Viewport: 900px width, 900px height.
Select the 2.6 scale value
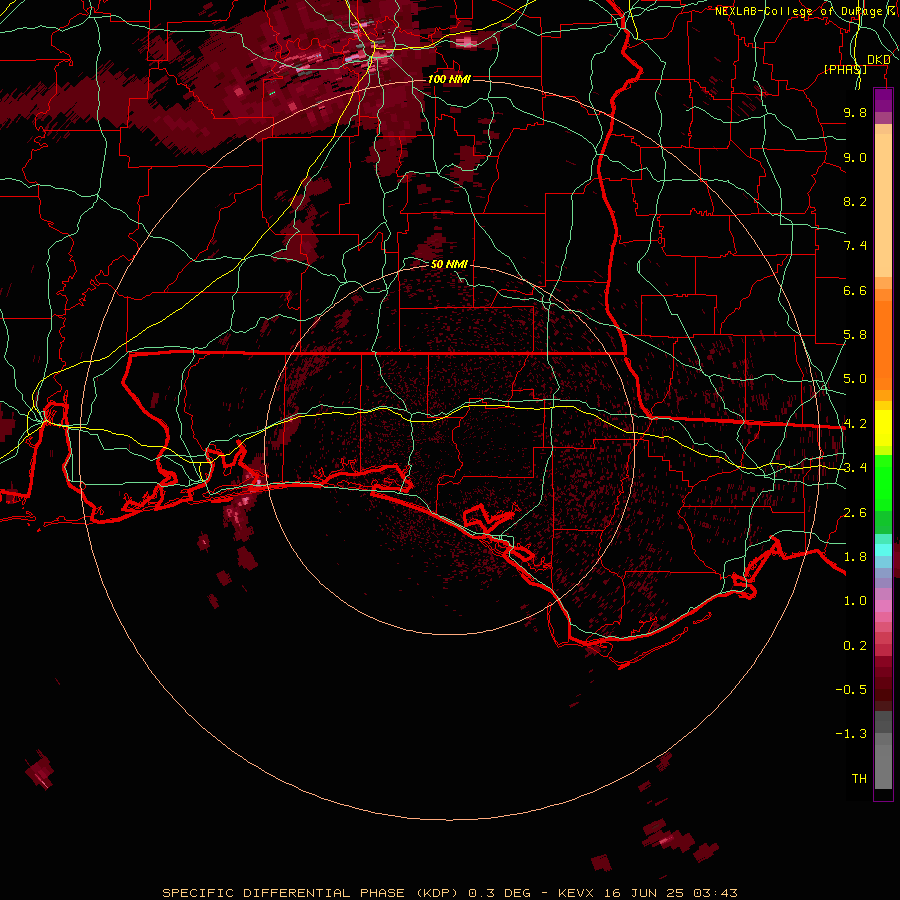pyautogui.click(x=855, y=513)
